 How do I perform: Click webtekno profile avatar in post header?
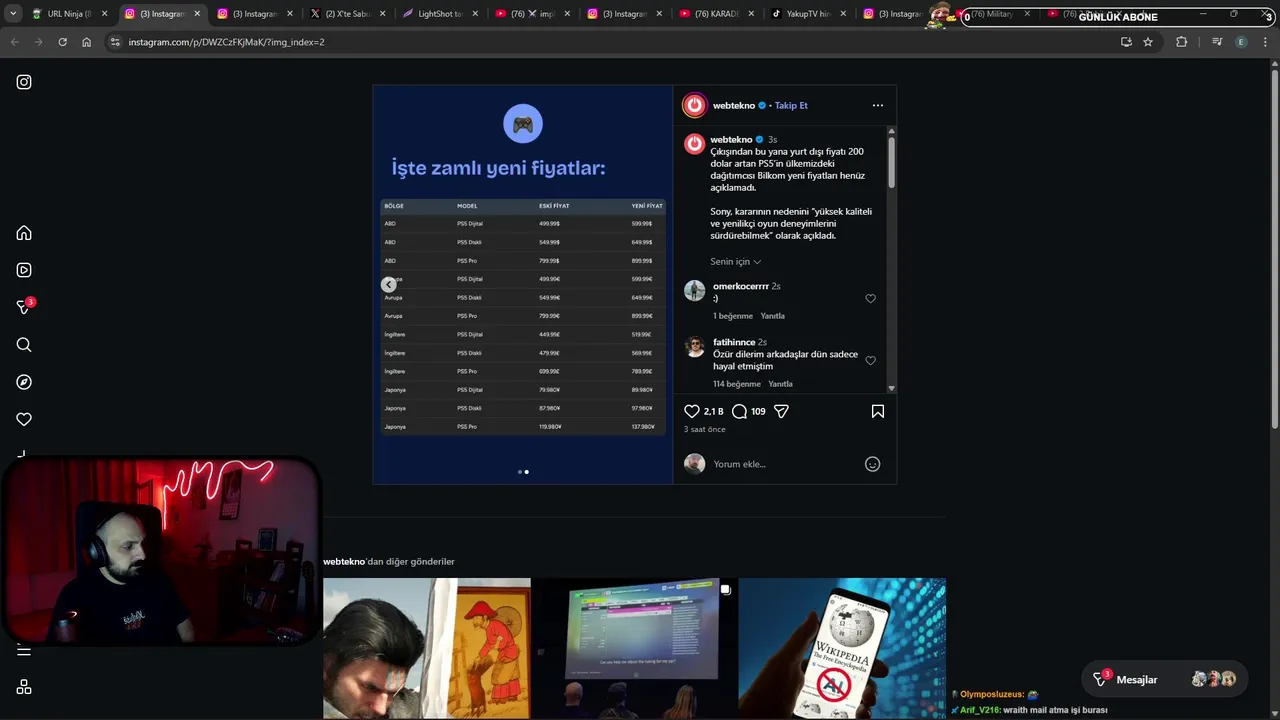694,105
